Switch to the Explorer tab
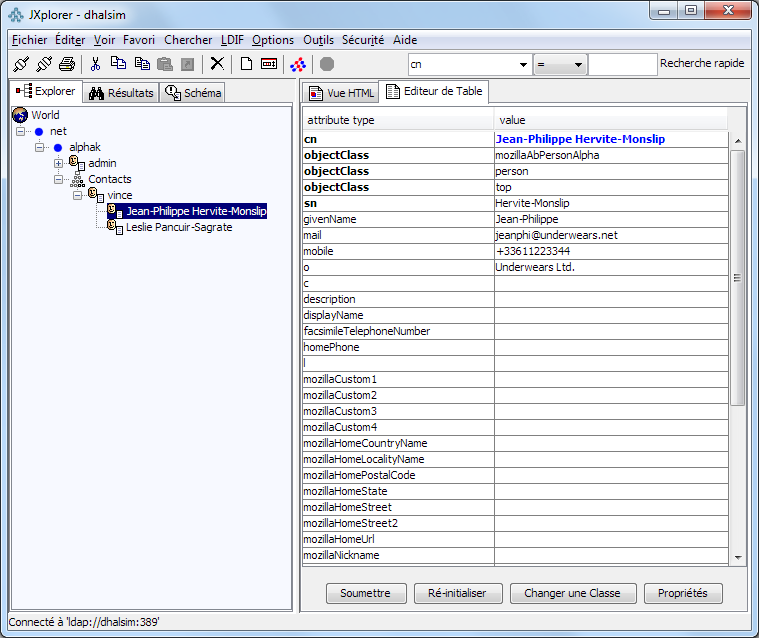 [x=46, y=91]
